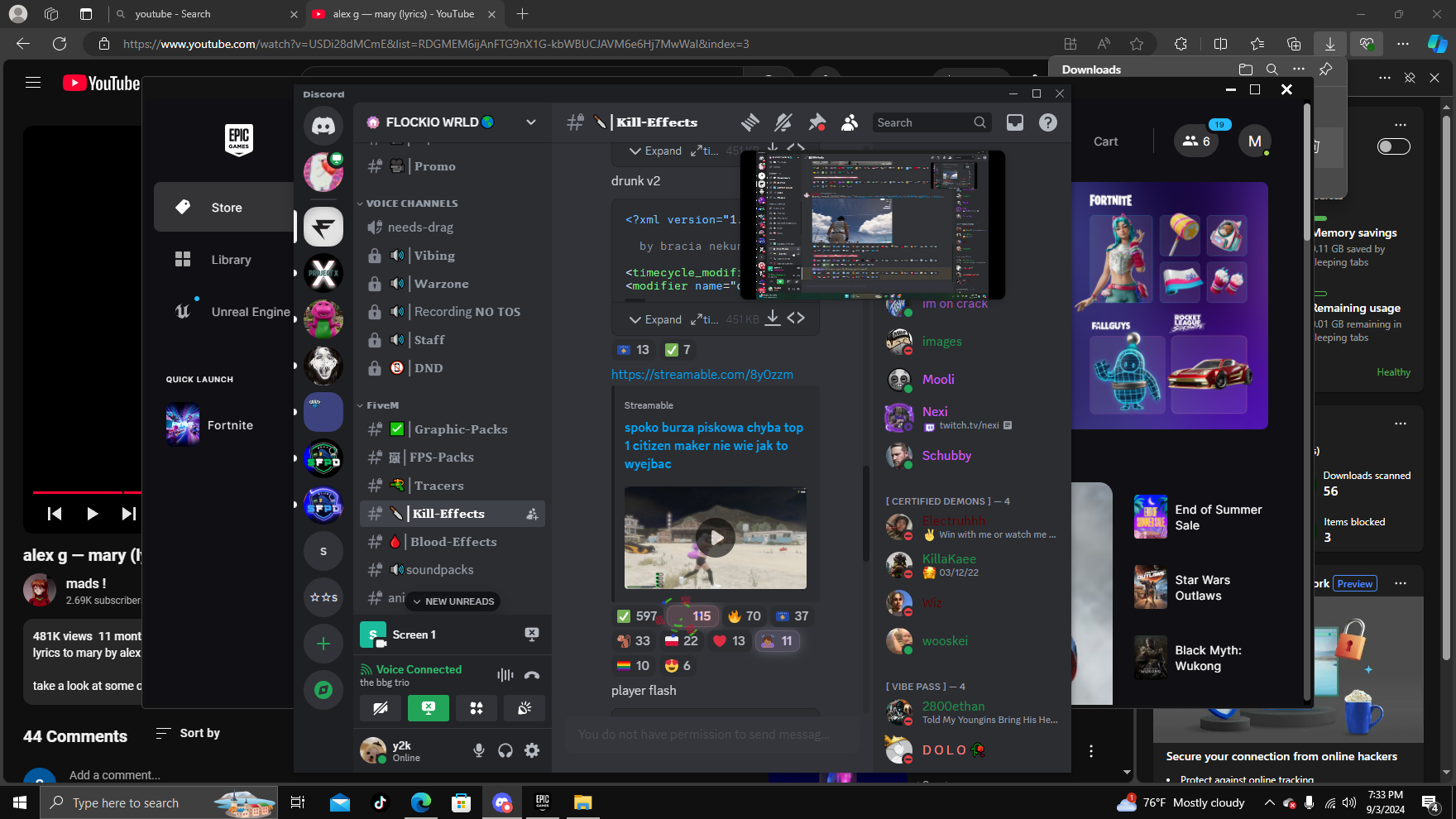Open Threads icon in Discord channel header

(750, 122)
